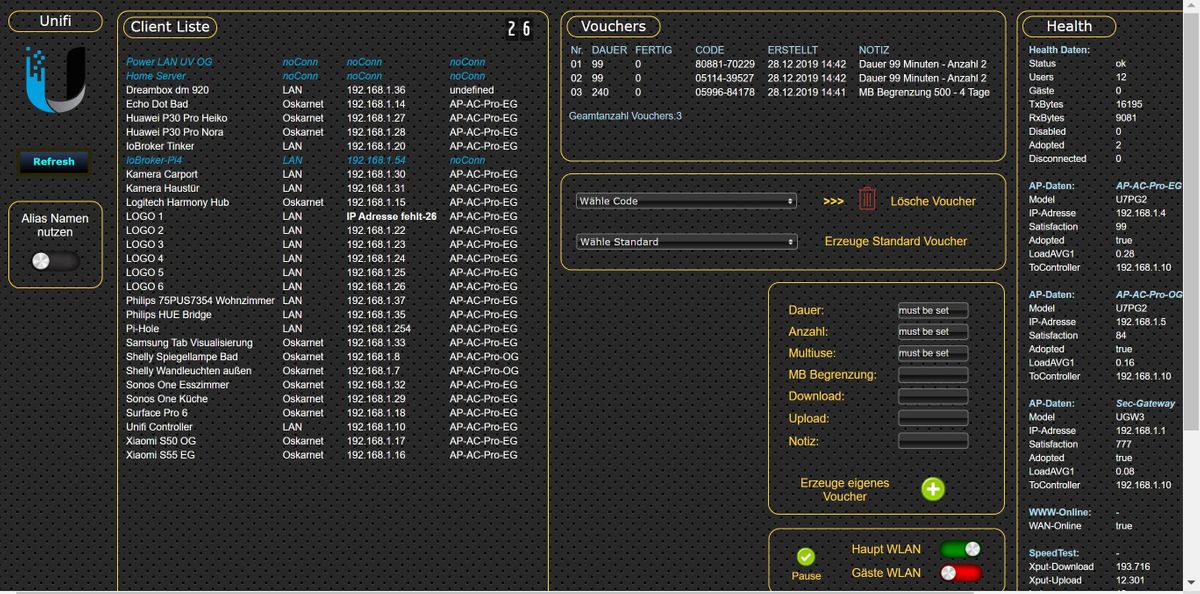Select client Sonos One Küche
Viewport: 1200px width, 594px height.
click(167, 398)
